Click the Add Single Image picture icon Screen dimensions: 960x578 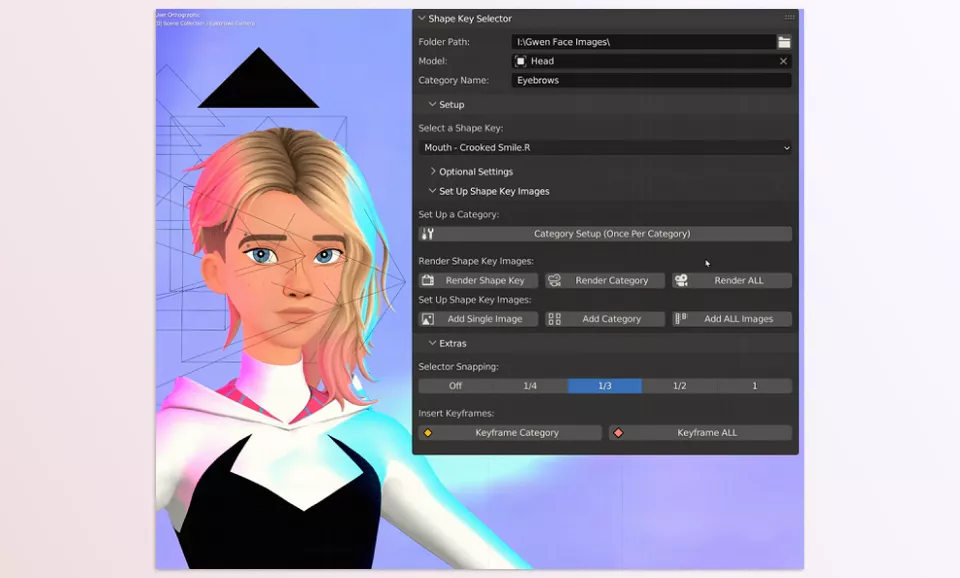428,319
